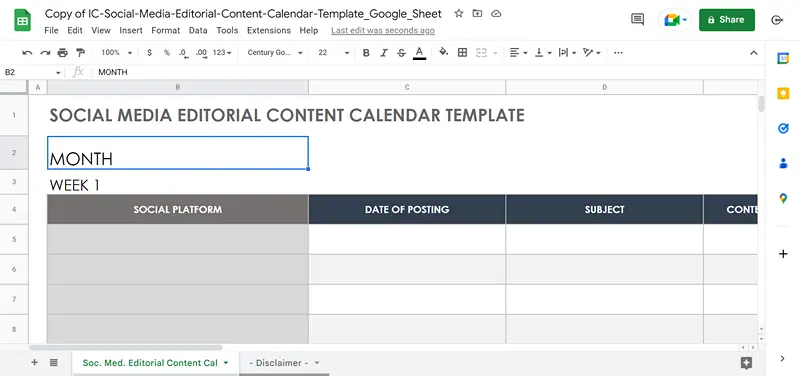Open comment history icon
The width and height of the screenshot is (800, 376).
coord(637,19)
